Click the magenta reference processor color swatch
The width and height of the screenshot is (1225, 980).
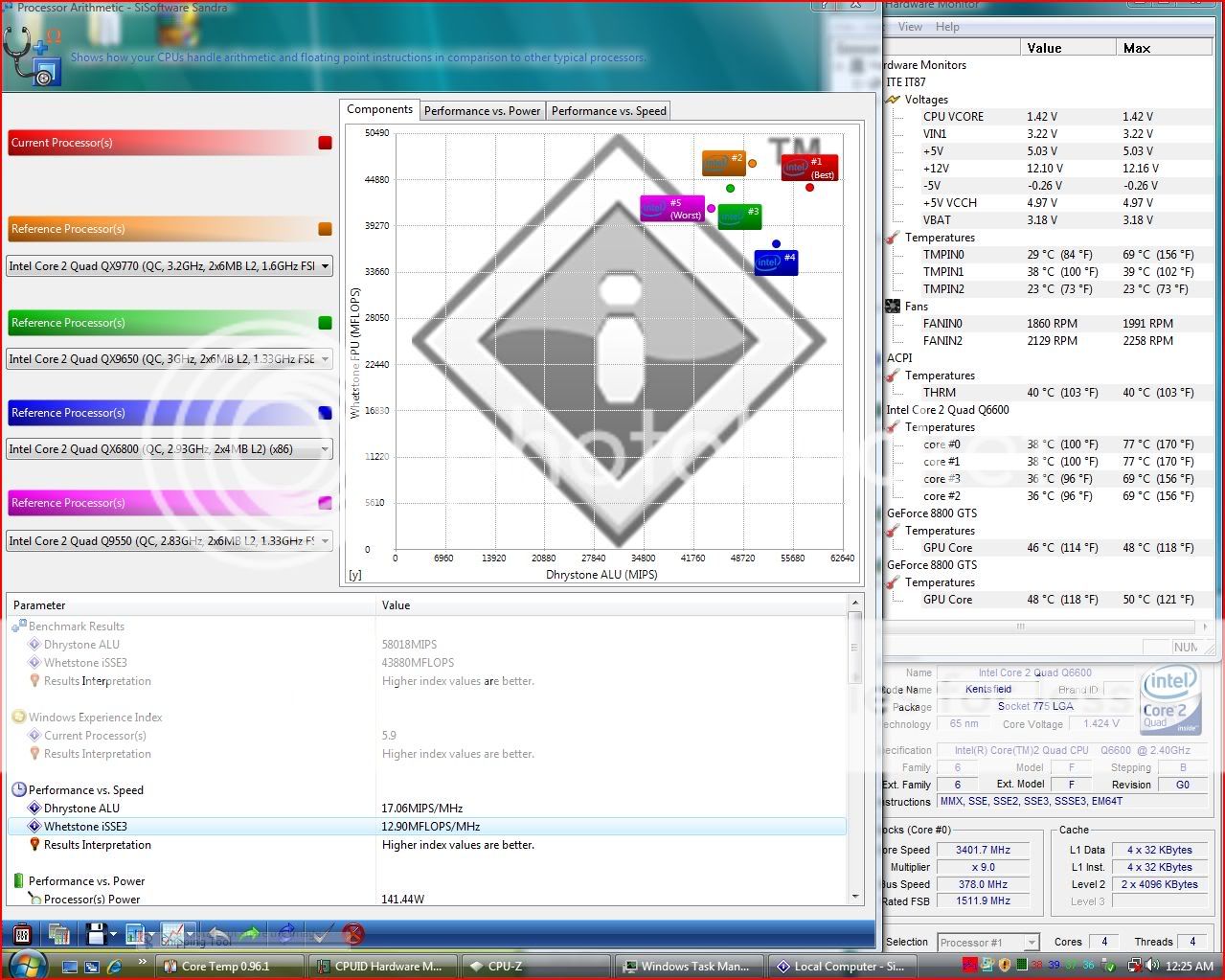click(x=325, y=503)
